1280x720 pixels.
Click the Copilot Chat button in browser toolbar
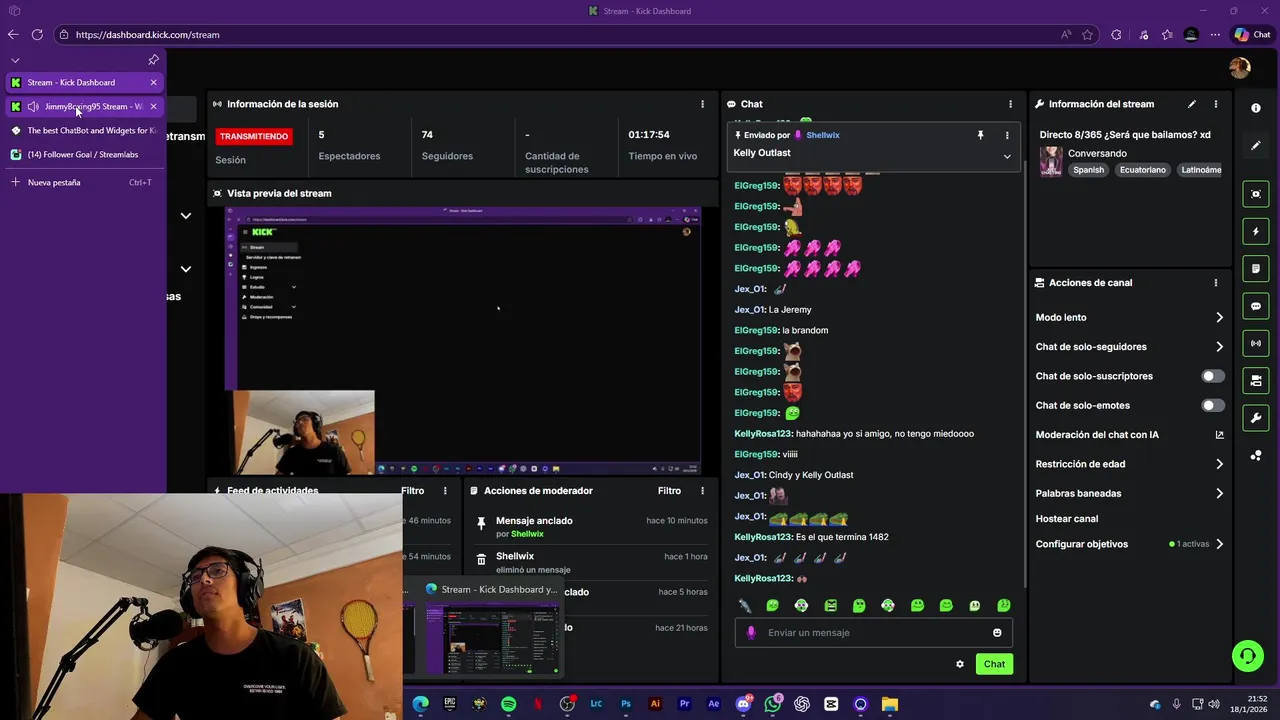pos(1251,35)
